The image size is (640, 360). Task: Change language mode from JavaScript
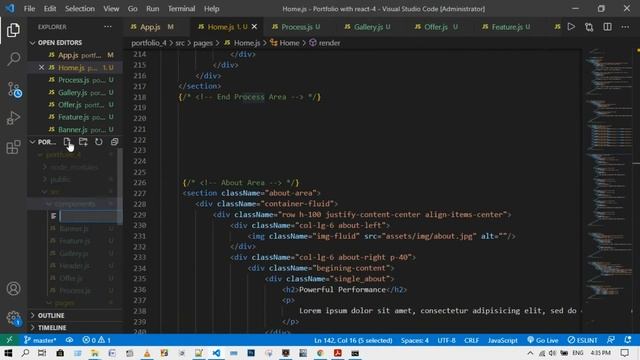[x=502, y=340]
